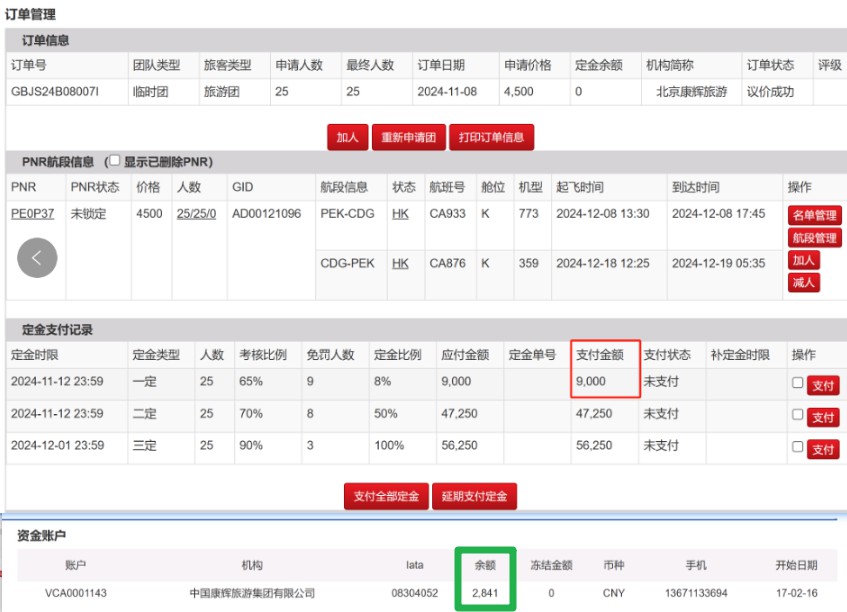Pay the 一定 deposit with 支付 button
This screenshot has width=847, height=612.
click(x=822, y=385)
